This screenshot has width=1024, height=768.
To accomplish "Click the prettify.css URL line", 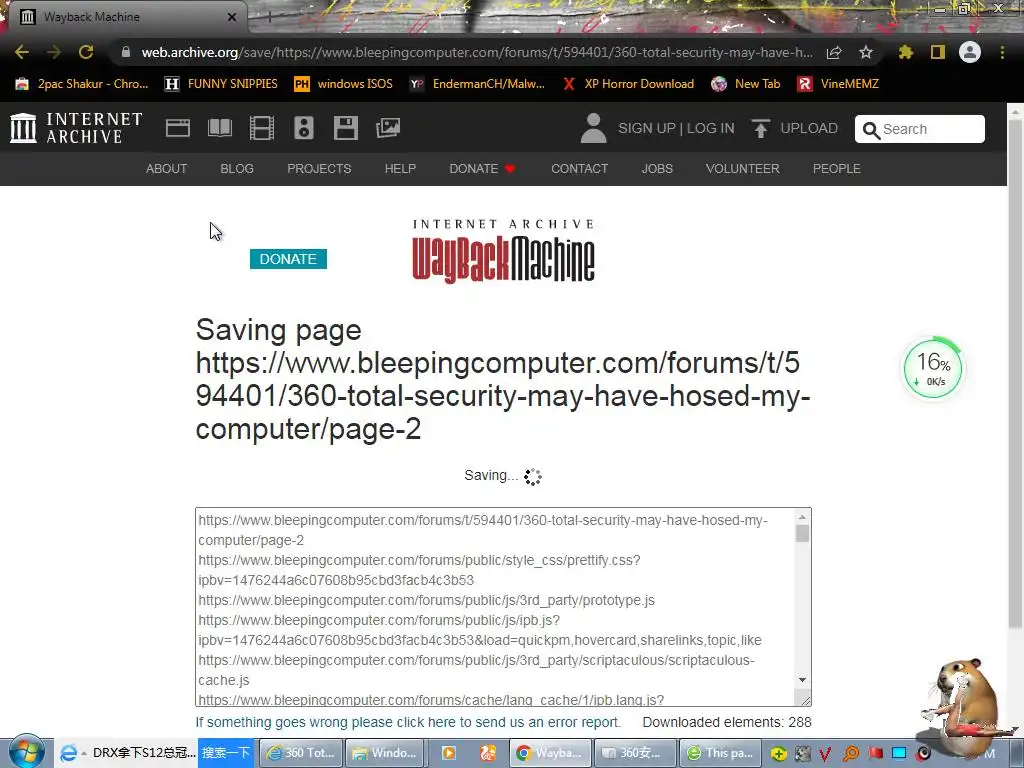I will point(419,570).
